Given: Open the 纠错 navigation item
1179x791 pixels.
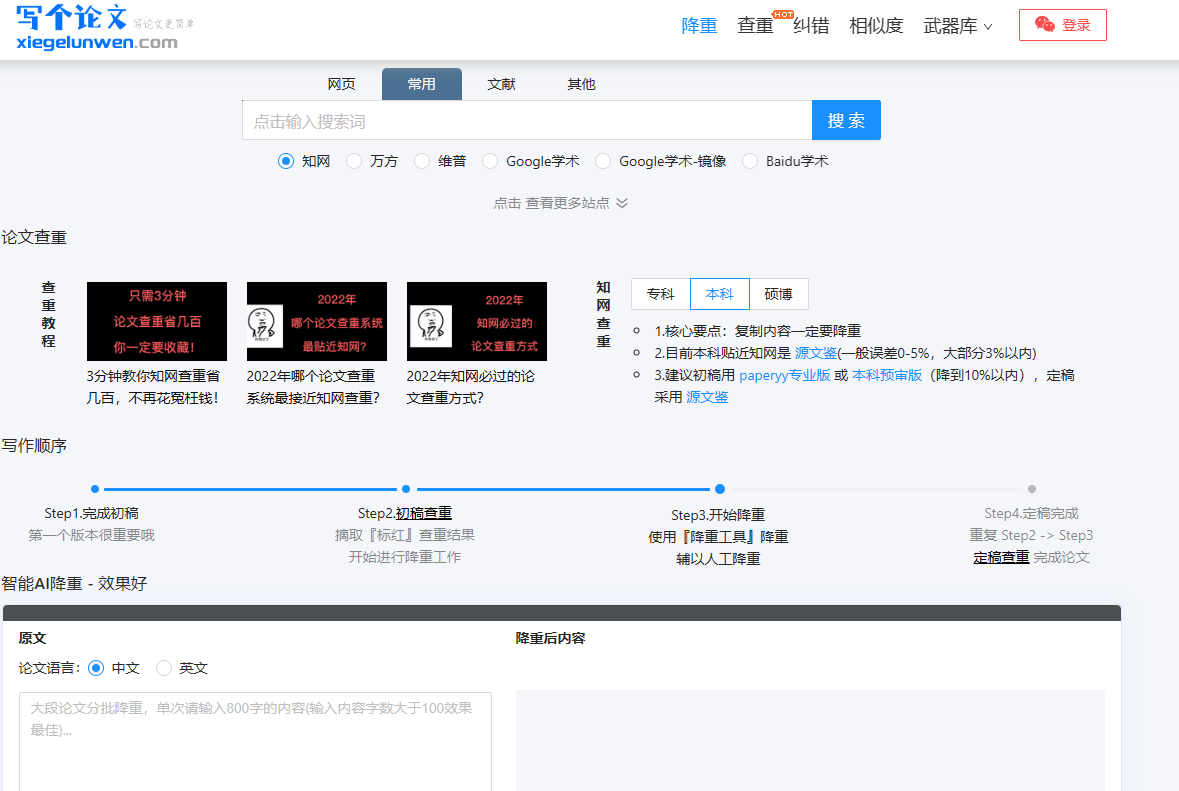Looking at the screenshot, I should coord(811,26).
